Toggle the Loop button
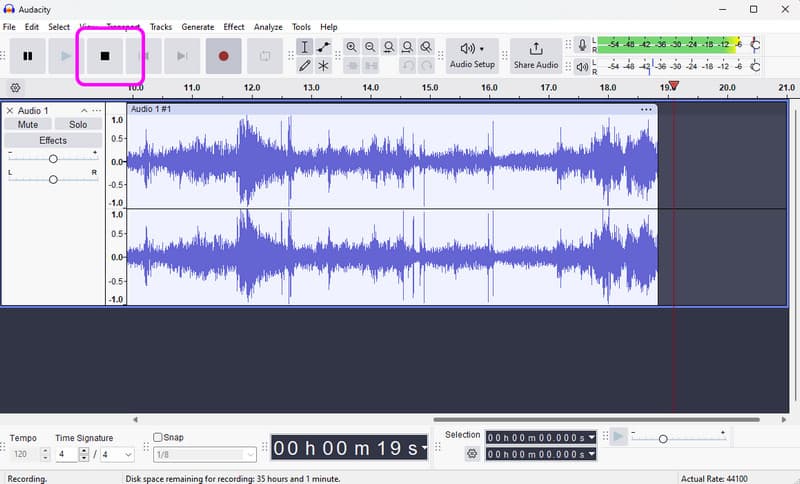The height and width of the screenshot is (484, 800). [x=265, y=56]
